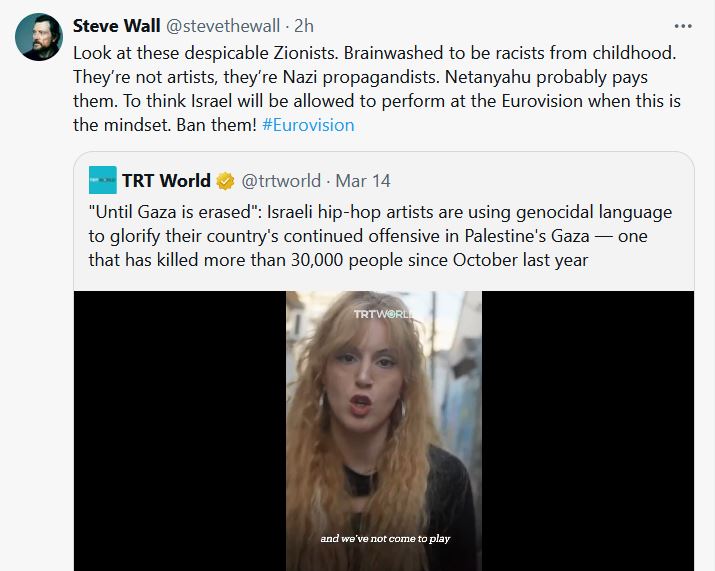Open the quoted tweet text about Gaza

[x=380, y=236]
